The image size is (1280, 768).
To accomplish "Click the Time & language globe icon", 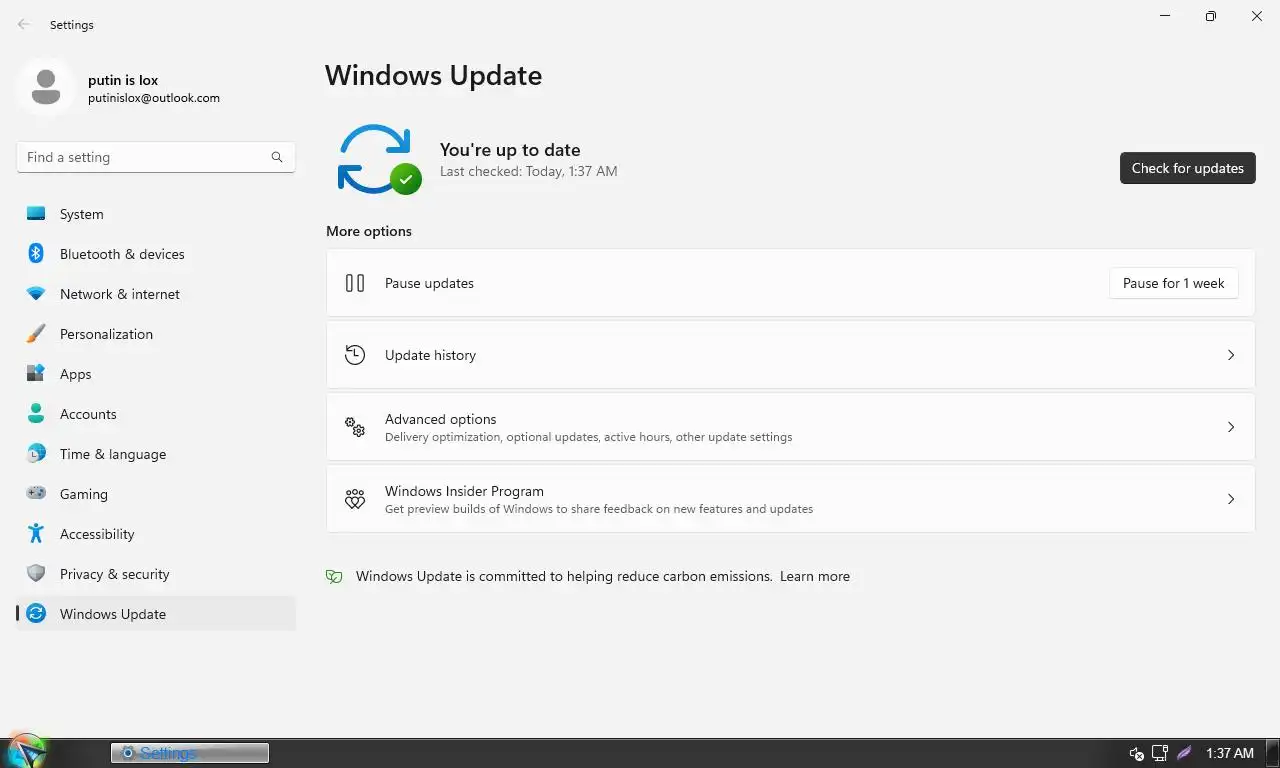I will 36,454.
